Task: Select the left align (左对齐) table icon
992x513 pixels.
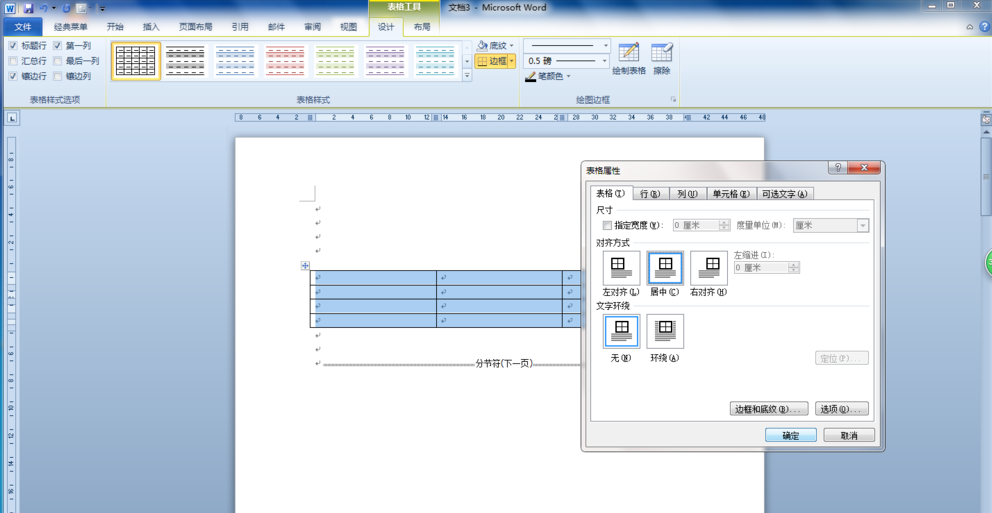Action: click(x=621, y=268)
